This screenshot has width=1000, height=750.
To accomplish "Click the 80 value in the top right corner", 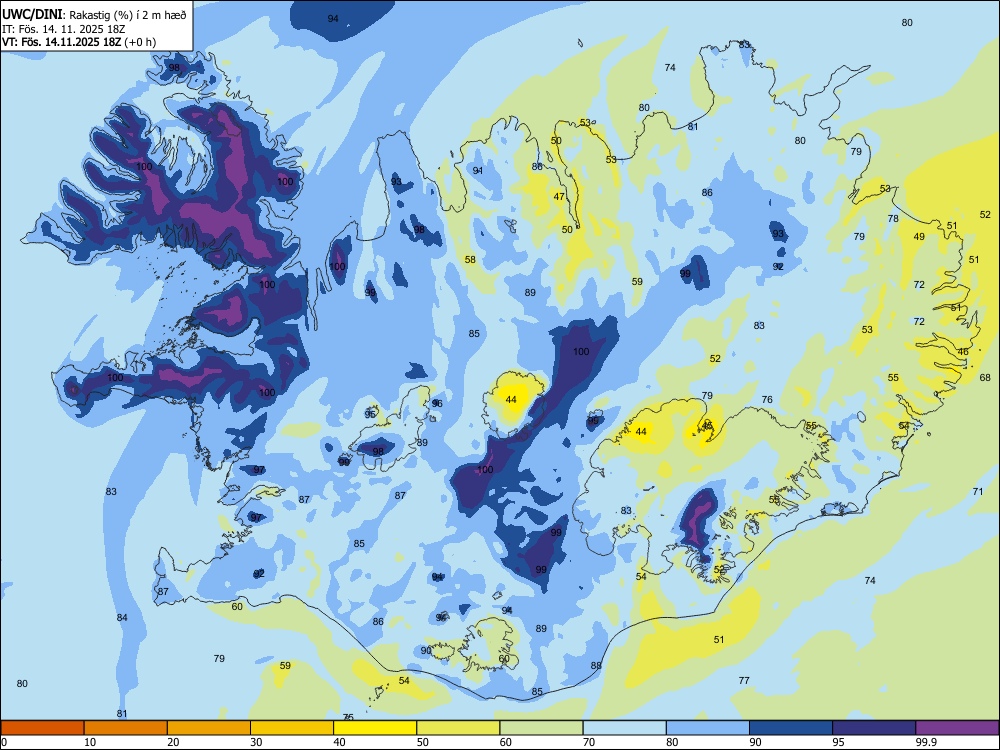I will tap(907, 22).
